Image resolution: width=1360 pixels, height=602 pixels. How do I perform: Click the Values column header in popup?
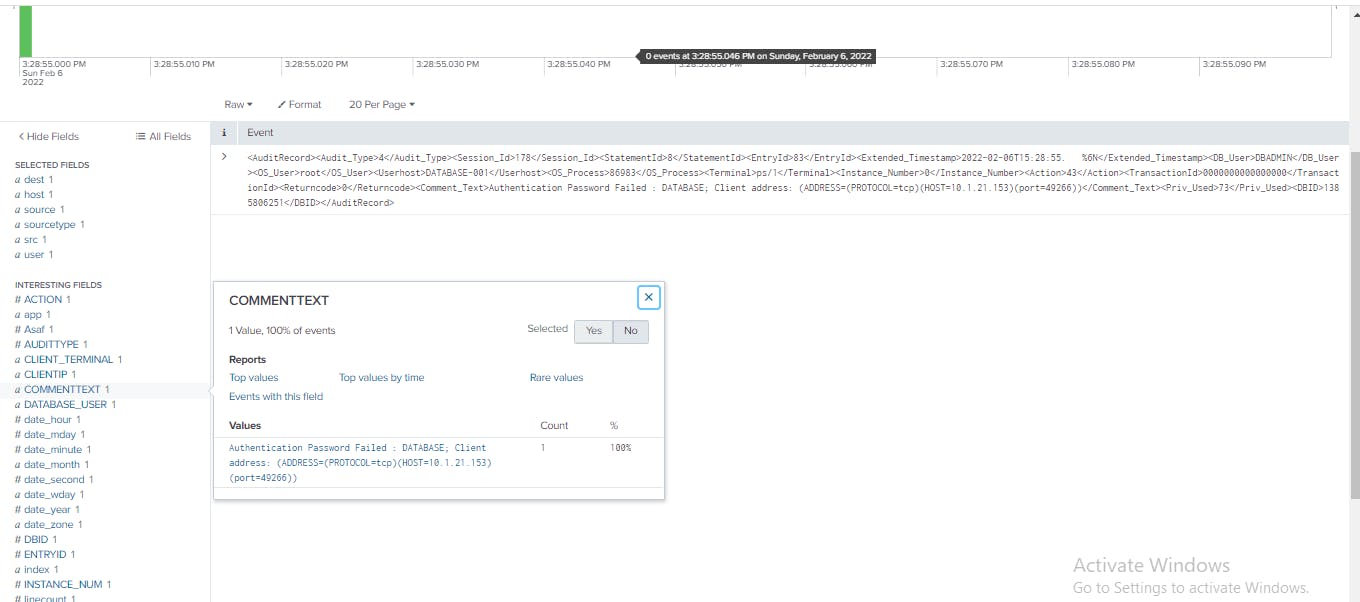(x=245, y=426)
